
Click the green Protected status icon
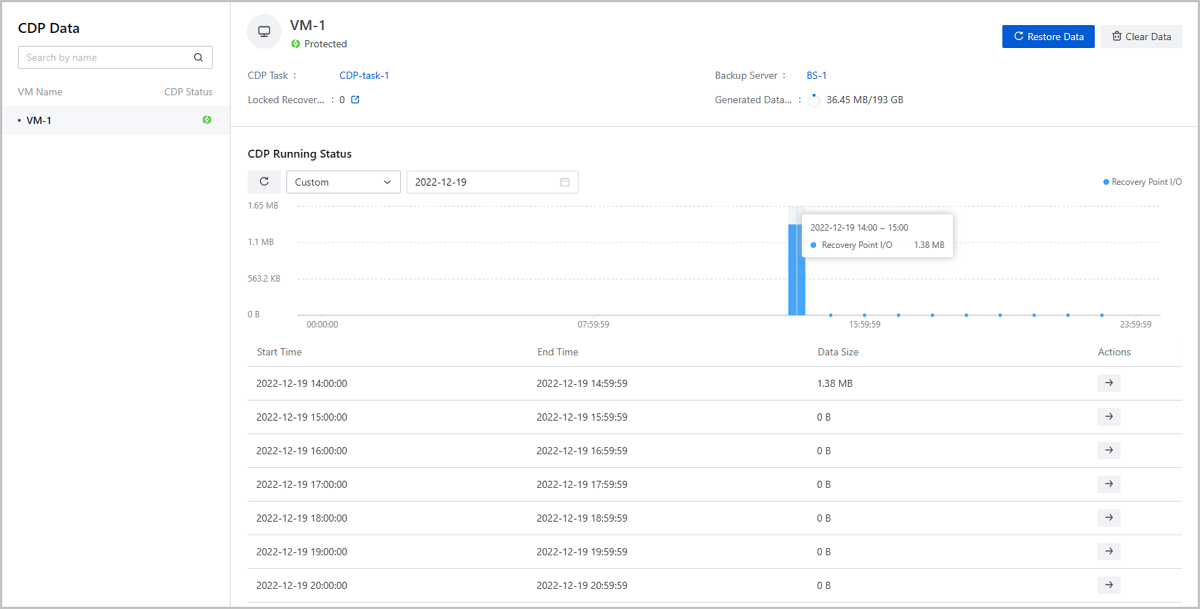click(295, 44)
